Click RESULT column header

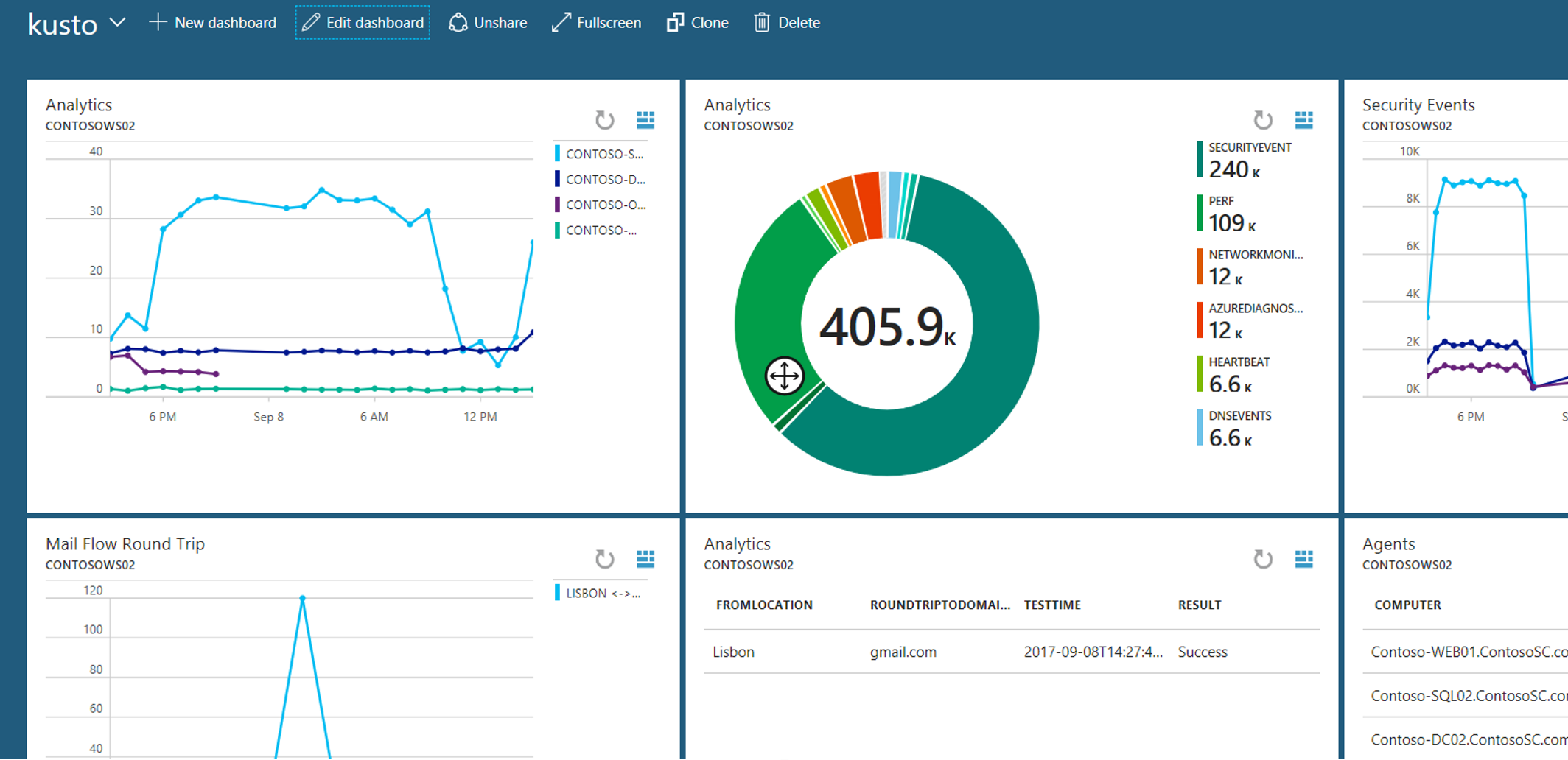point(1200,605)
